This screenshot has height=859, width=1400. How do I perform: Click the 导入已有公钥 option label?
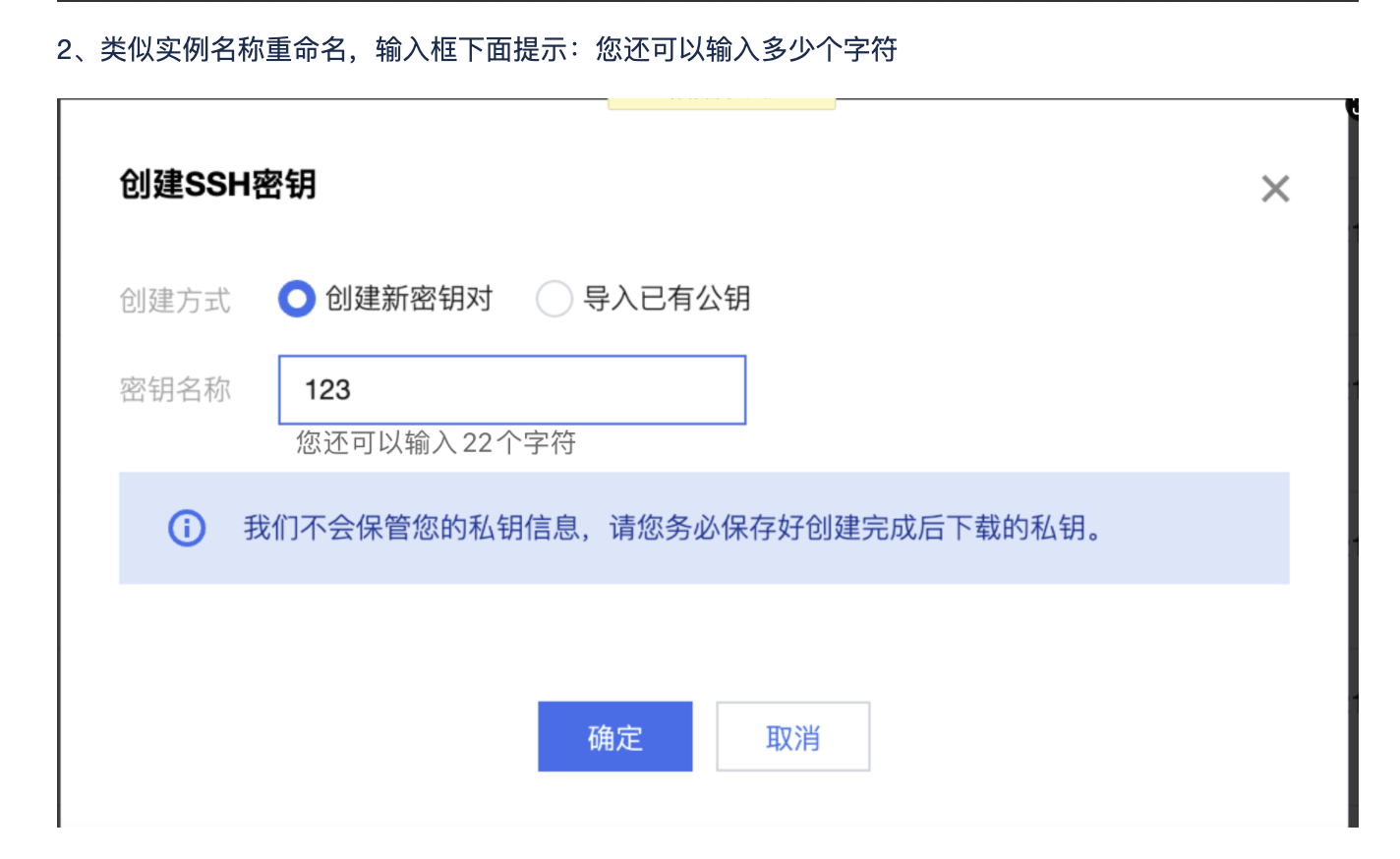tap(668, 299)
